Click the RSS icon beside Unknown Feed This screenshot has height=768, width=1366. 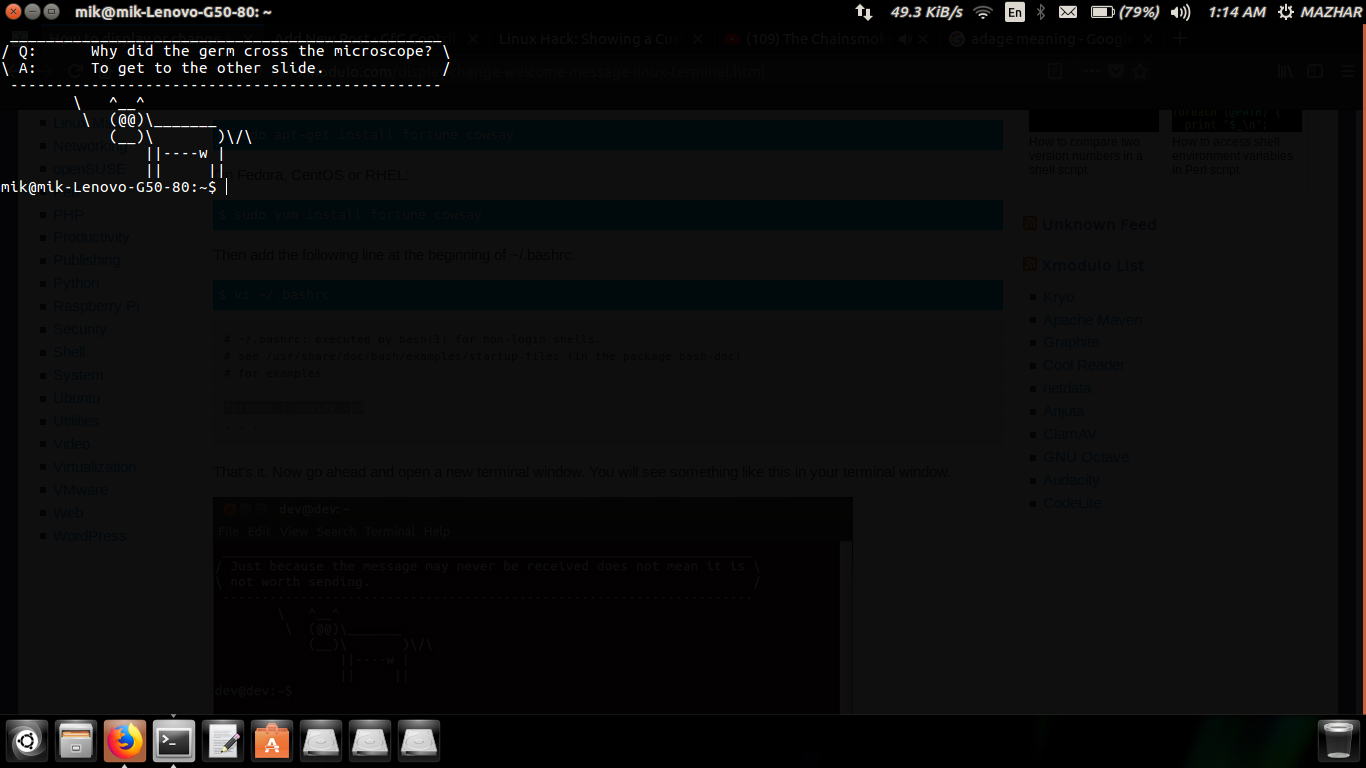1030,224
